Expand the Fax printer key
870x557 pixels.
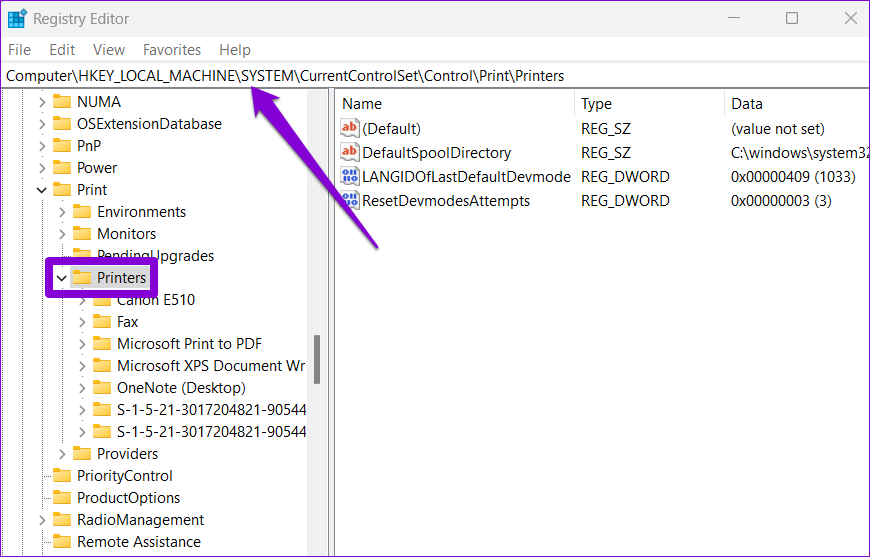click(x=82, y=322)
